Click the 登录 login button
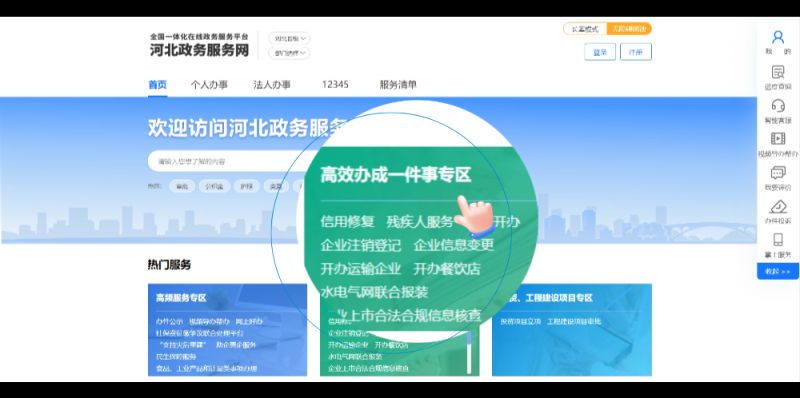 point(600,52)
